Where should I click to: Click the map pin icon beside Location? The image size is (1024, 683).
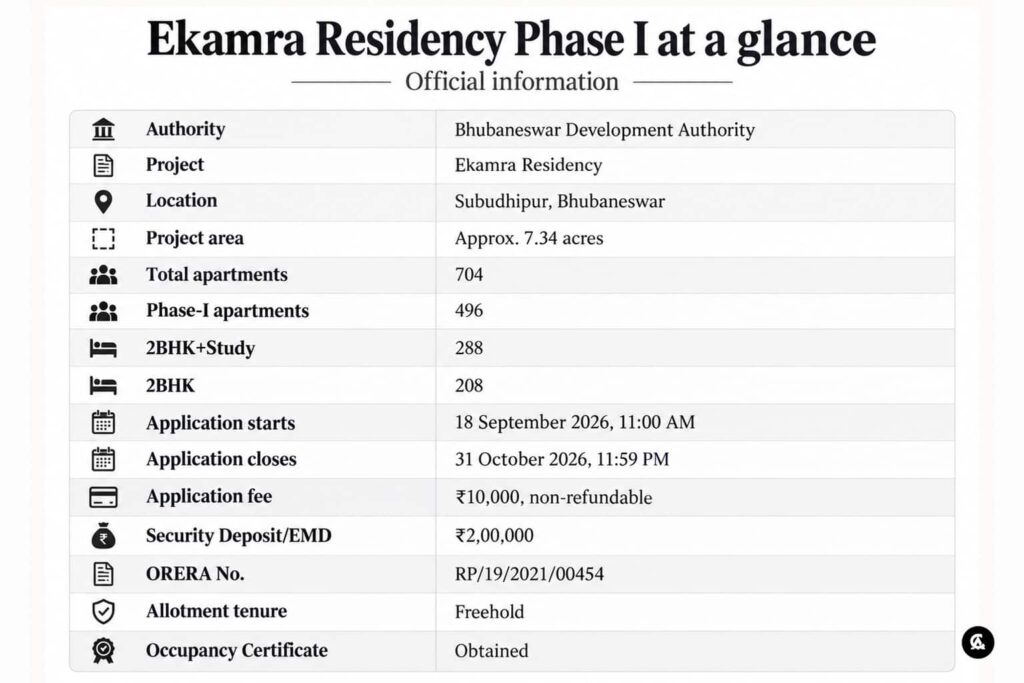103,202
